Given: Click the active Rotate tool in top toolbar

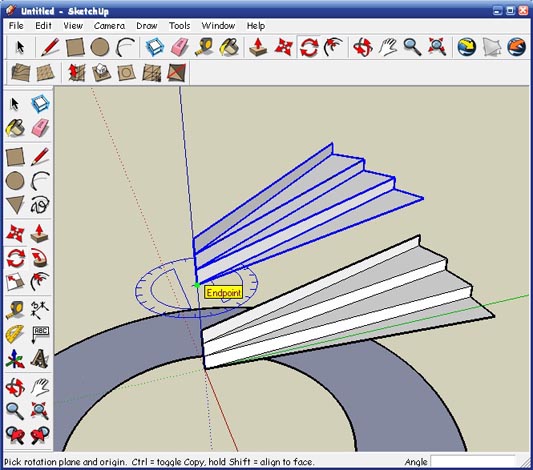Looking at the screenshot, I should point(309,47).
